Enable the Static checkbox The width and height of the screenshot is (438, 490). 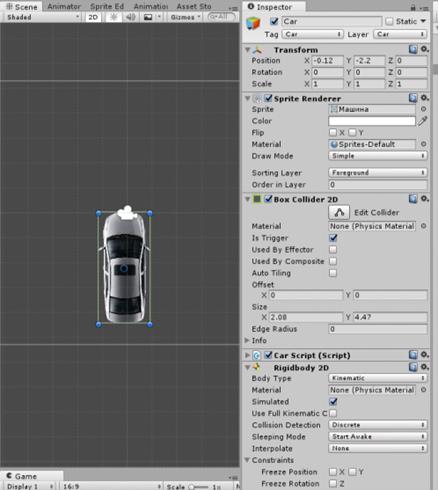389,21
